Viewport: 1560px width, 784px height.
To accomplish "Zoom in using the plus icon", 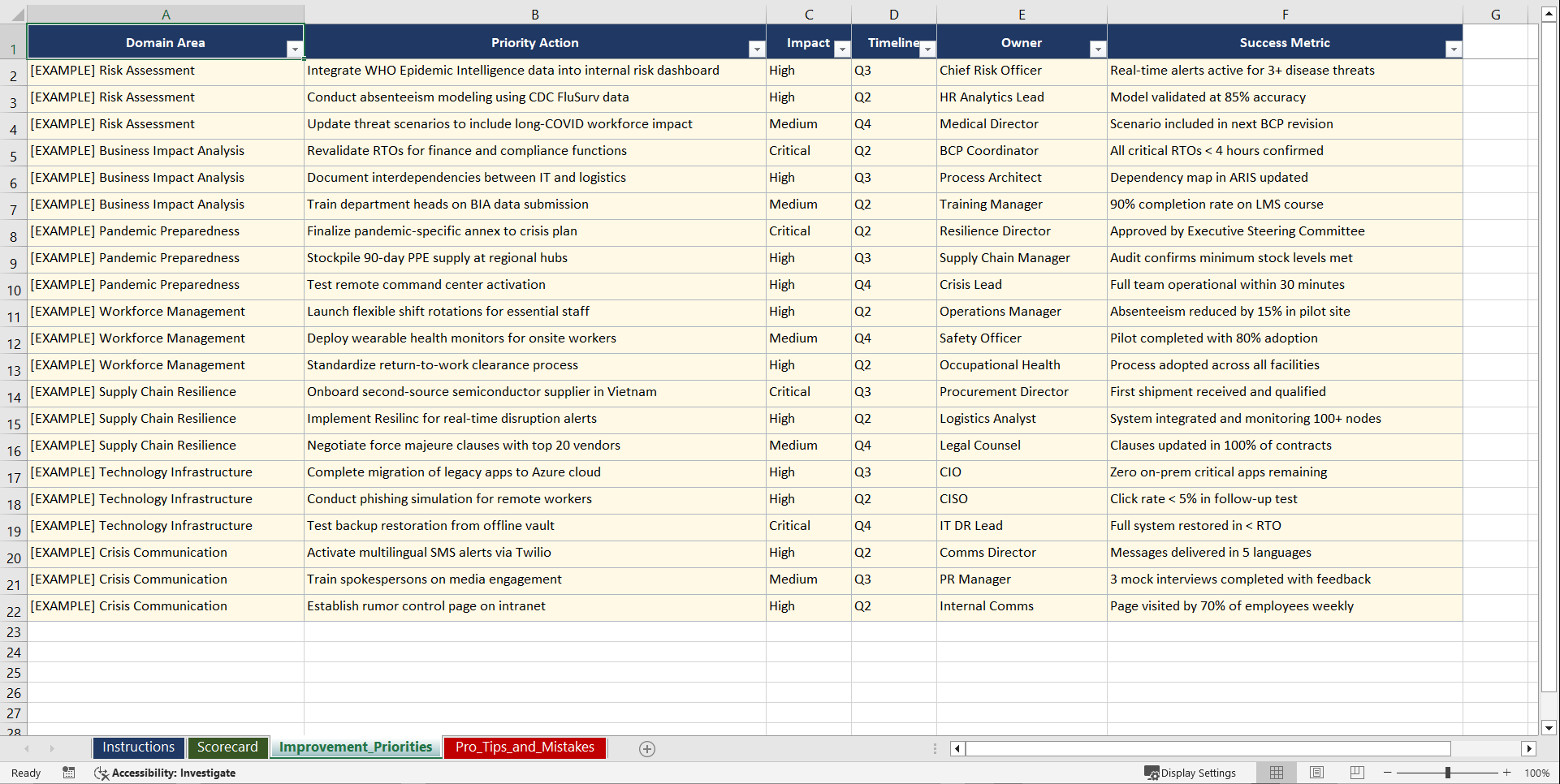I will 1507,773.
